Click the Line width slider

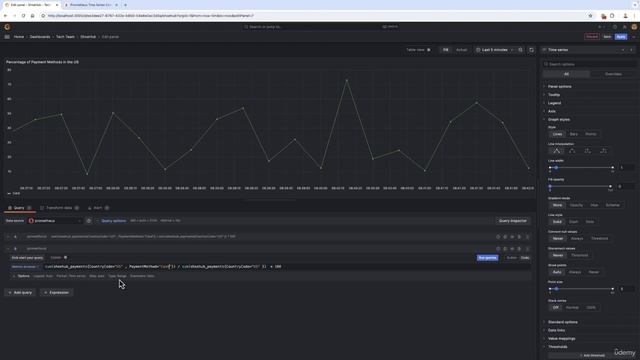pyautogui.click(x=581, y=168)
